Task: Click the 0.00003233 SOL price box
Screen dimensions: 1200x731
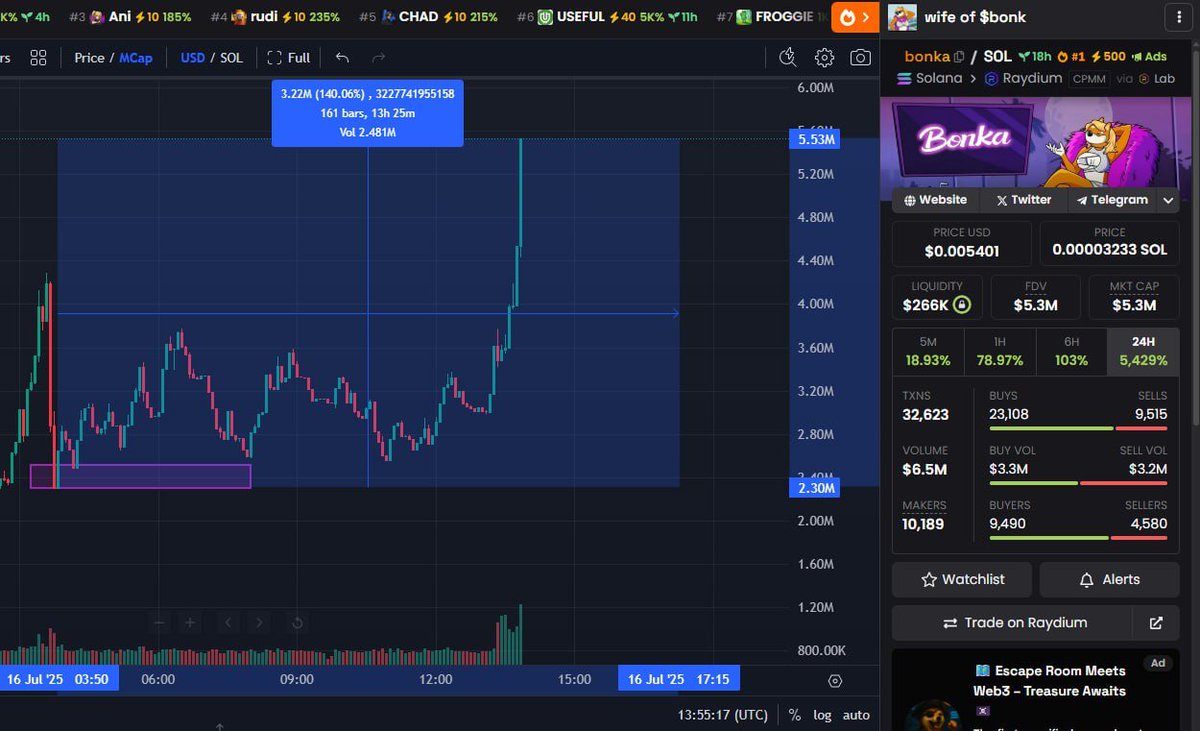Action: point(1109,243)
